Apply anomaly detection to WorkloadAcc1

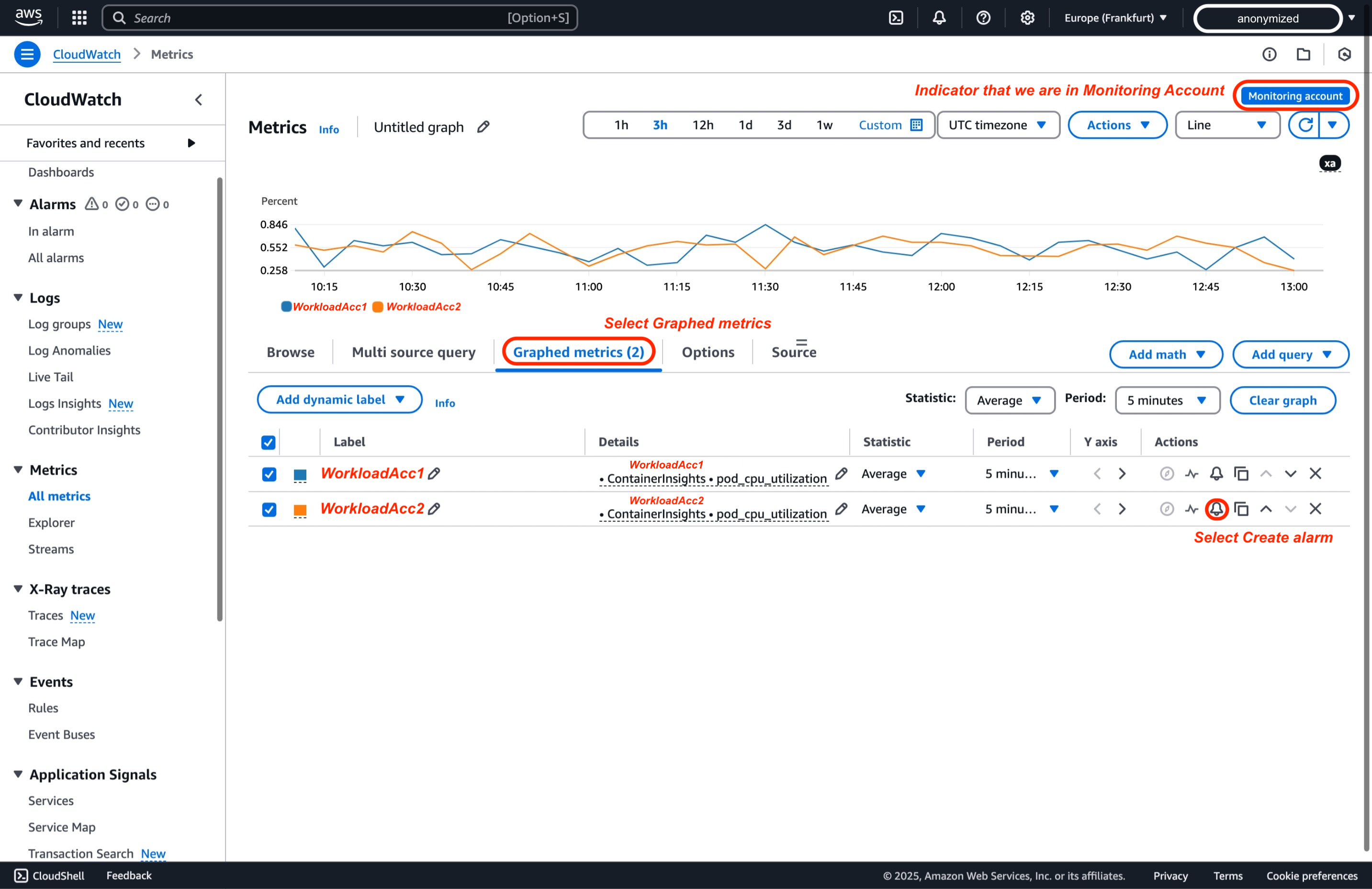pyautogui.click(x=1192, y=474)
